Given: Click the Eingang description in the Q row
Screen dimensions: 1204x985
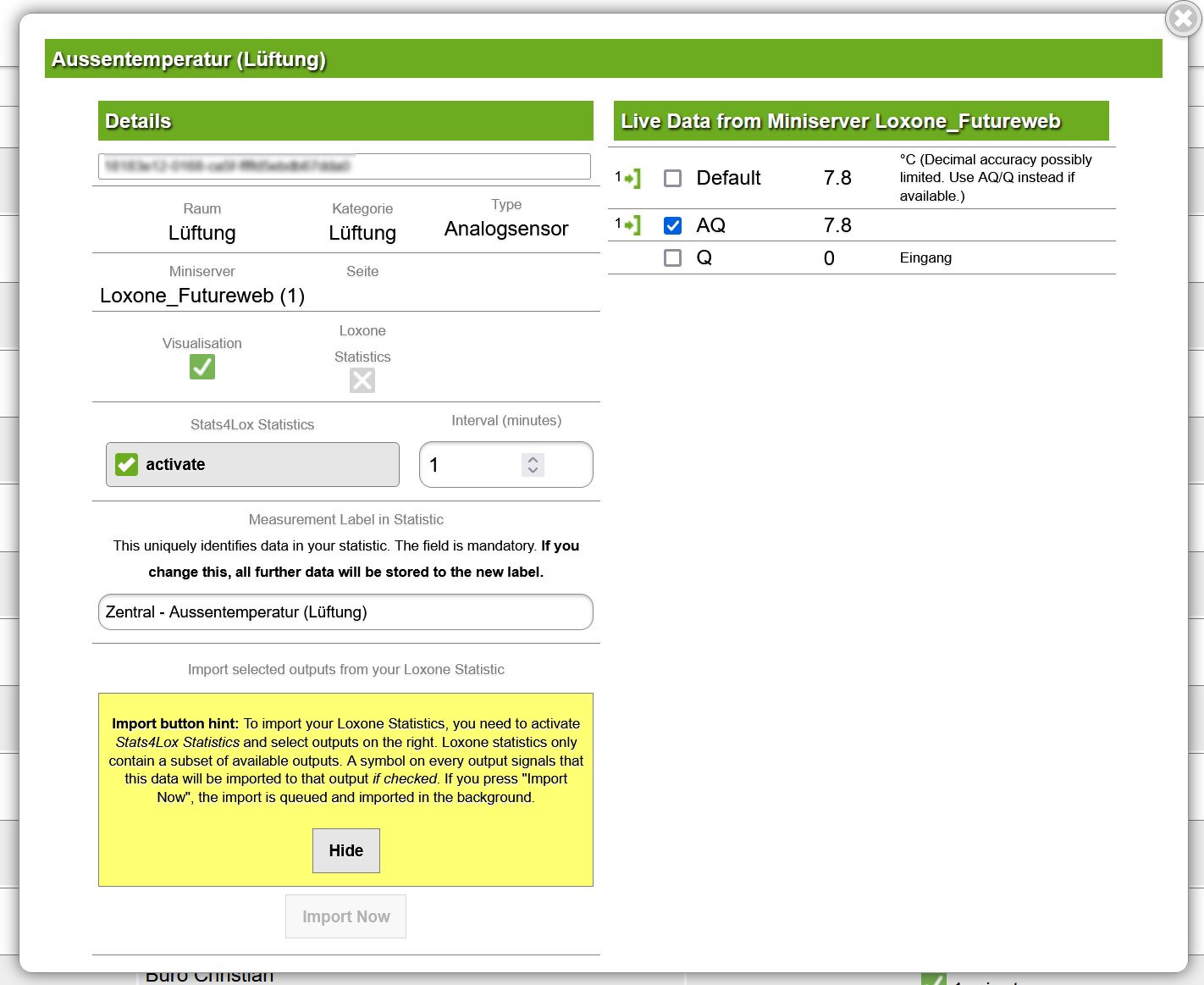Looking at the screenshot, I should pos(925,257).
